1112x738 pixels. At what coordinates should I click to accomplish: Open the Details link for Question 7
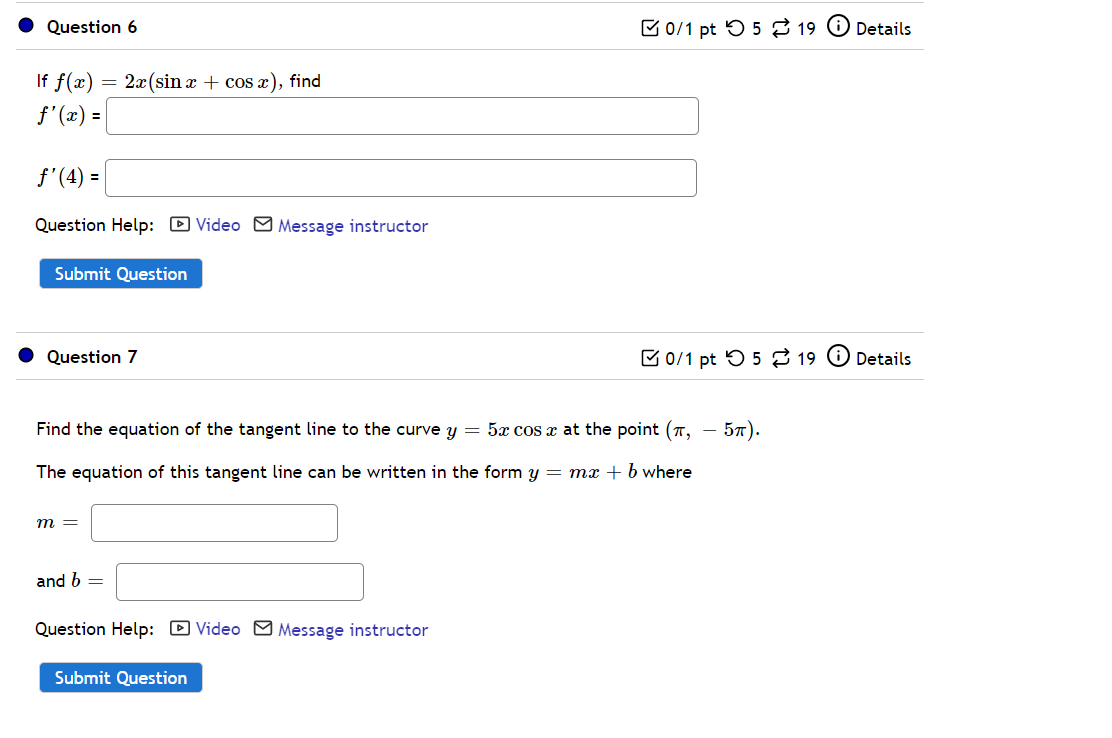884,358
